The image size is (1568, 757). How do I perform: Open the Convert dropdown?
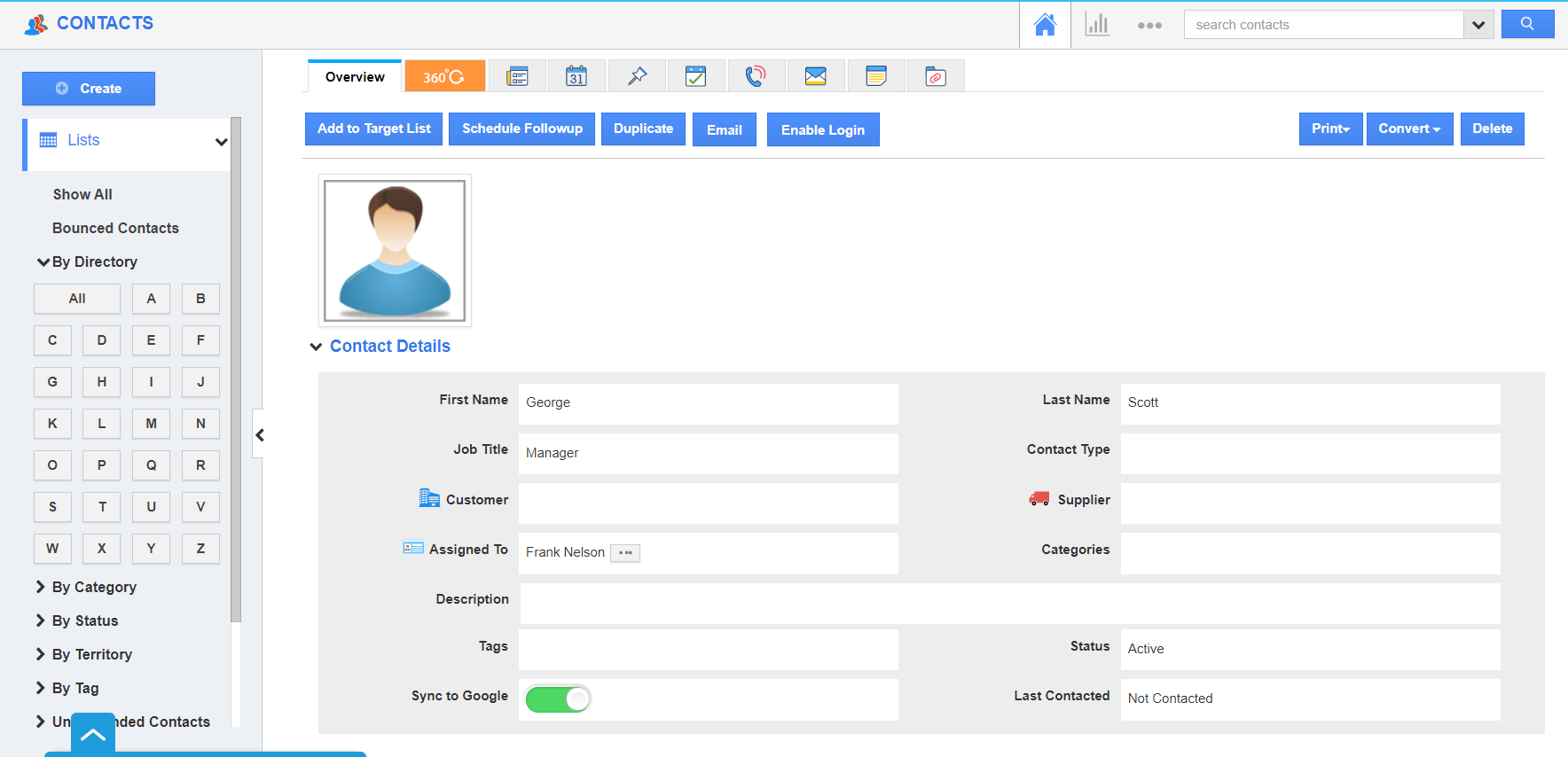pos(1409,129)
